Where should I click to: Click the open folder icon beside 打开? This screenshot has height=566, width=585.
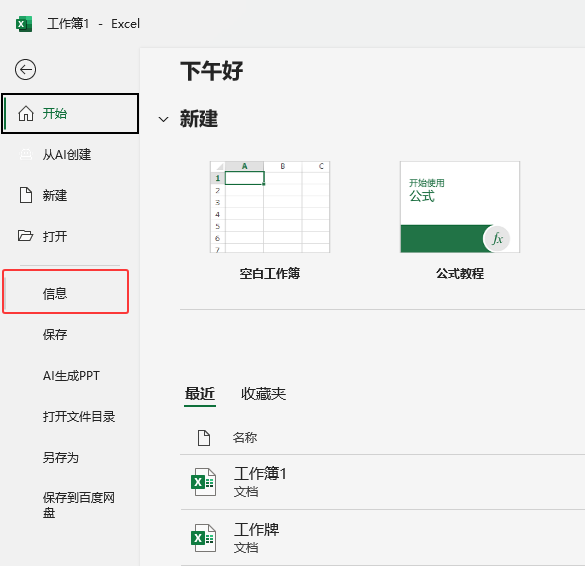[x=25, y=236]
